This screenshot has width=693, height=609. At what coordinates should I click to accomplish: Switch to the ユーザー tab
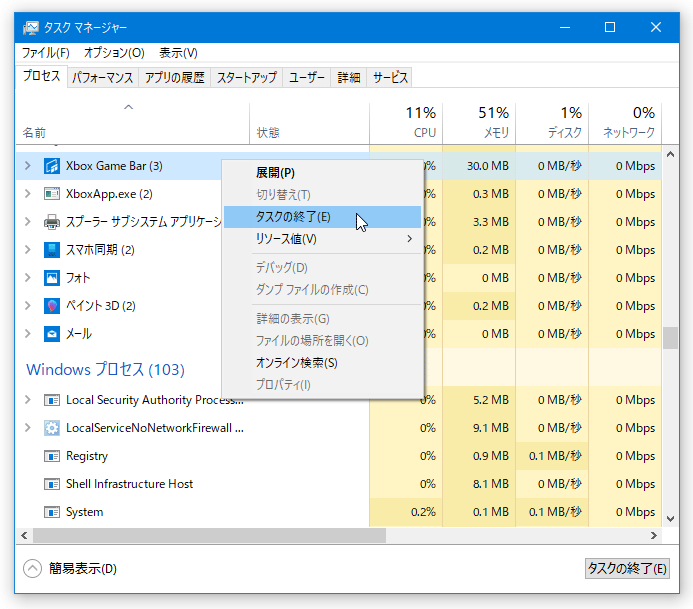[307, 78]
